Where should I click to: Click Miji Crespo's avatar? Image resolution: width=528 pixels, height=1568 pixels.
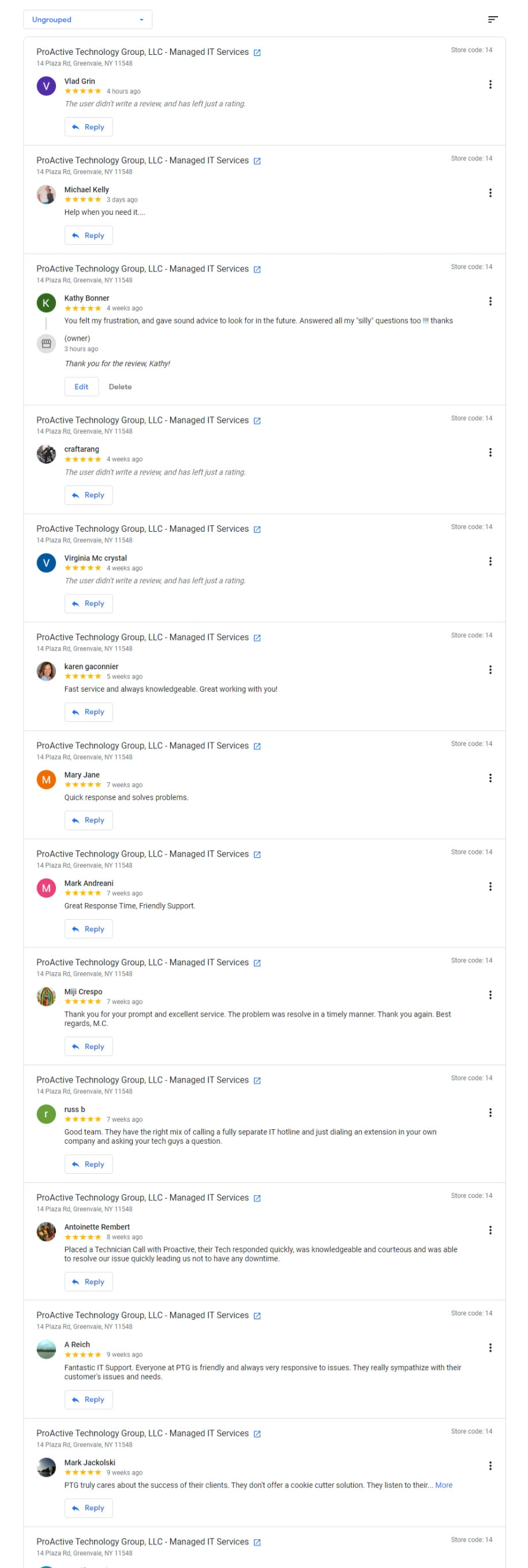coord(46,996)
